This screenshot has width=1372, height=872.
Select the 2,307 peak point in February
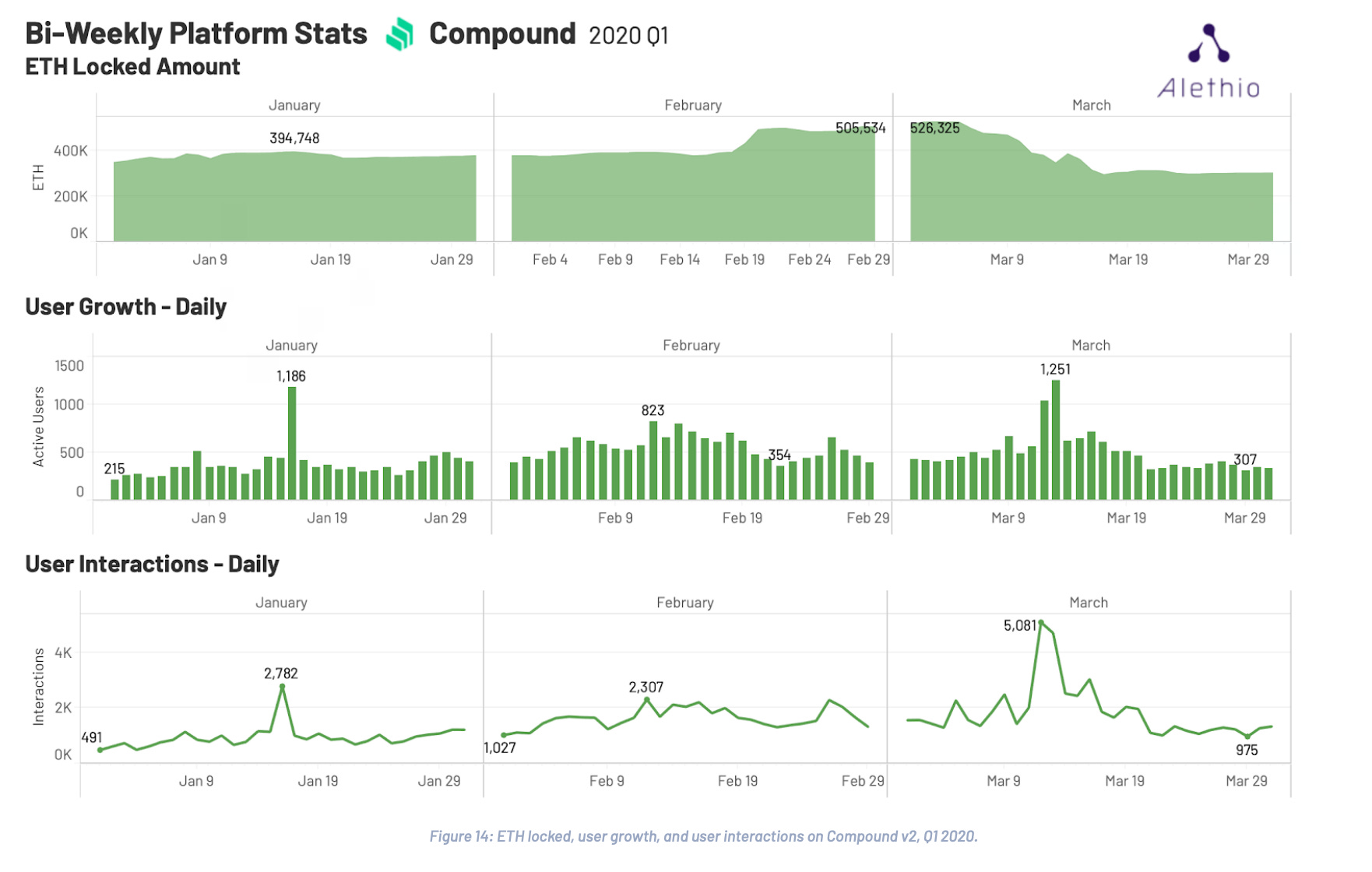pyautogui.click(x=647, y=699)
